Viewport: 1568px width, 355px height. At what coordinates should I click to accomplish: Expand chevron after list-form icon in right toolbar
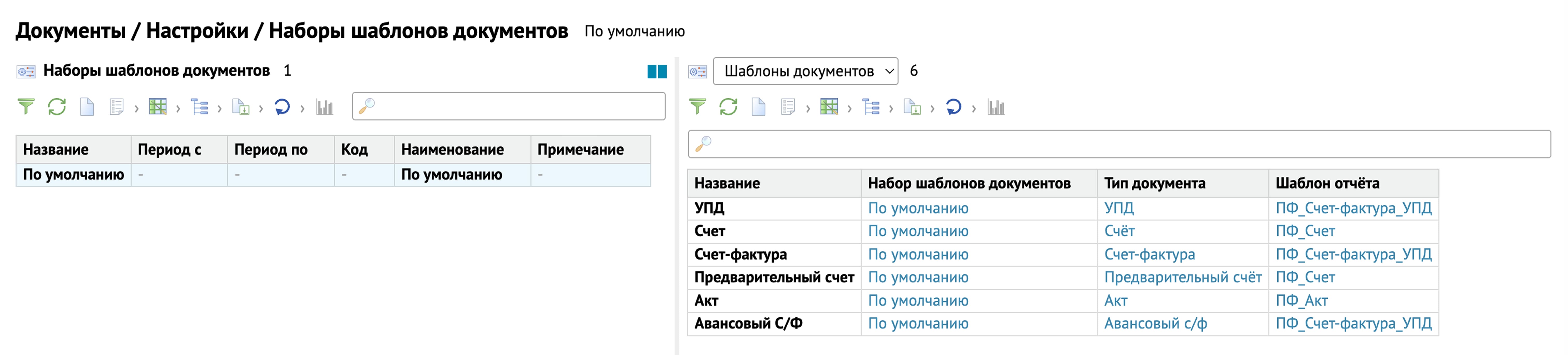tap(808, 108)
